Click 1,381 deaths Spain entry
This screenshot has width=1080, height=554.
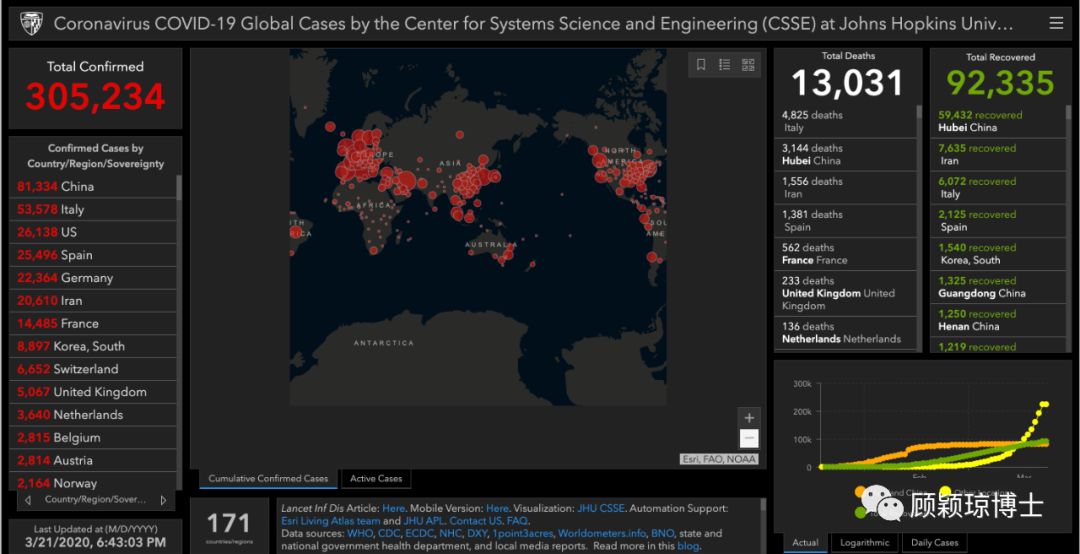845,220
